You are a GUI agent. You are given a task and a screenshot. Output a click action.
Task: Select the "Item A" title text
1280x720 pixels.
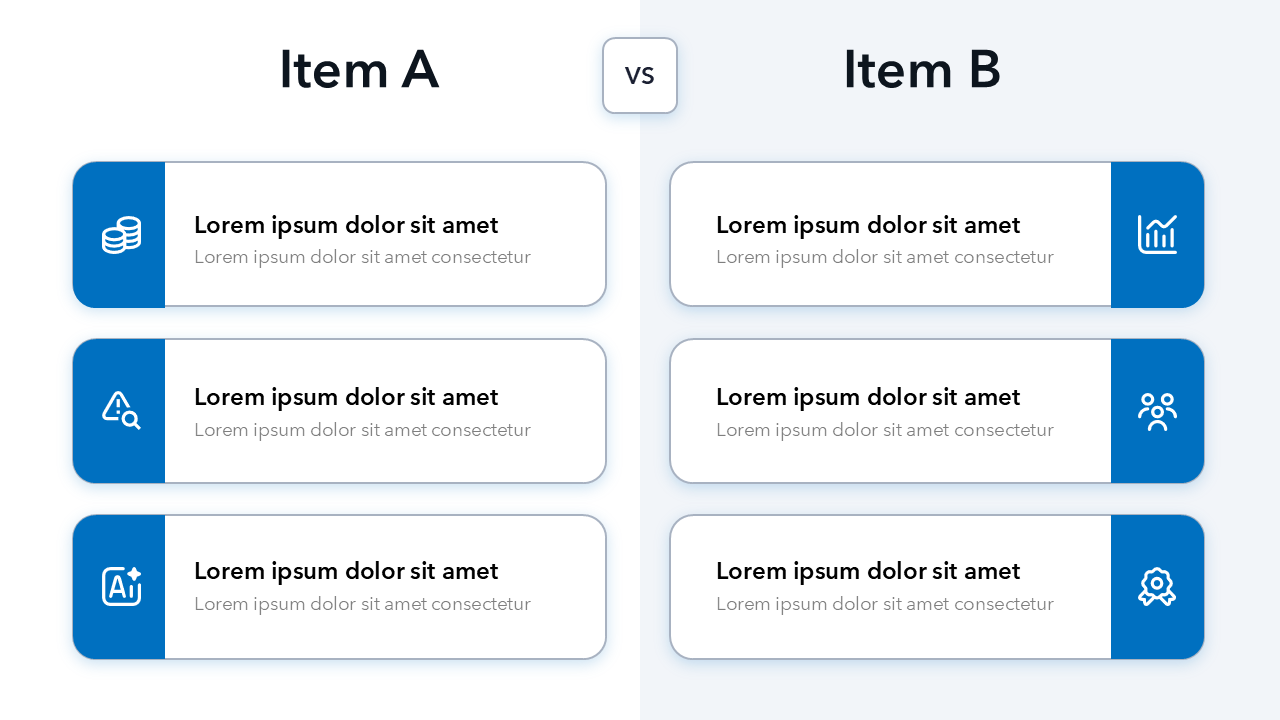click(x=359, y=70)
